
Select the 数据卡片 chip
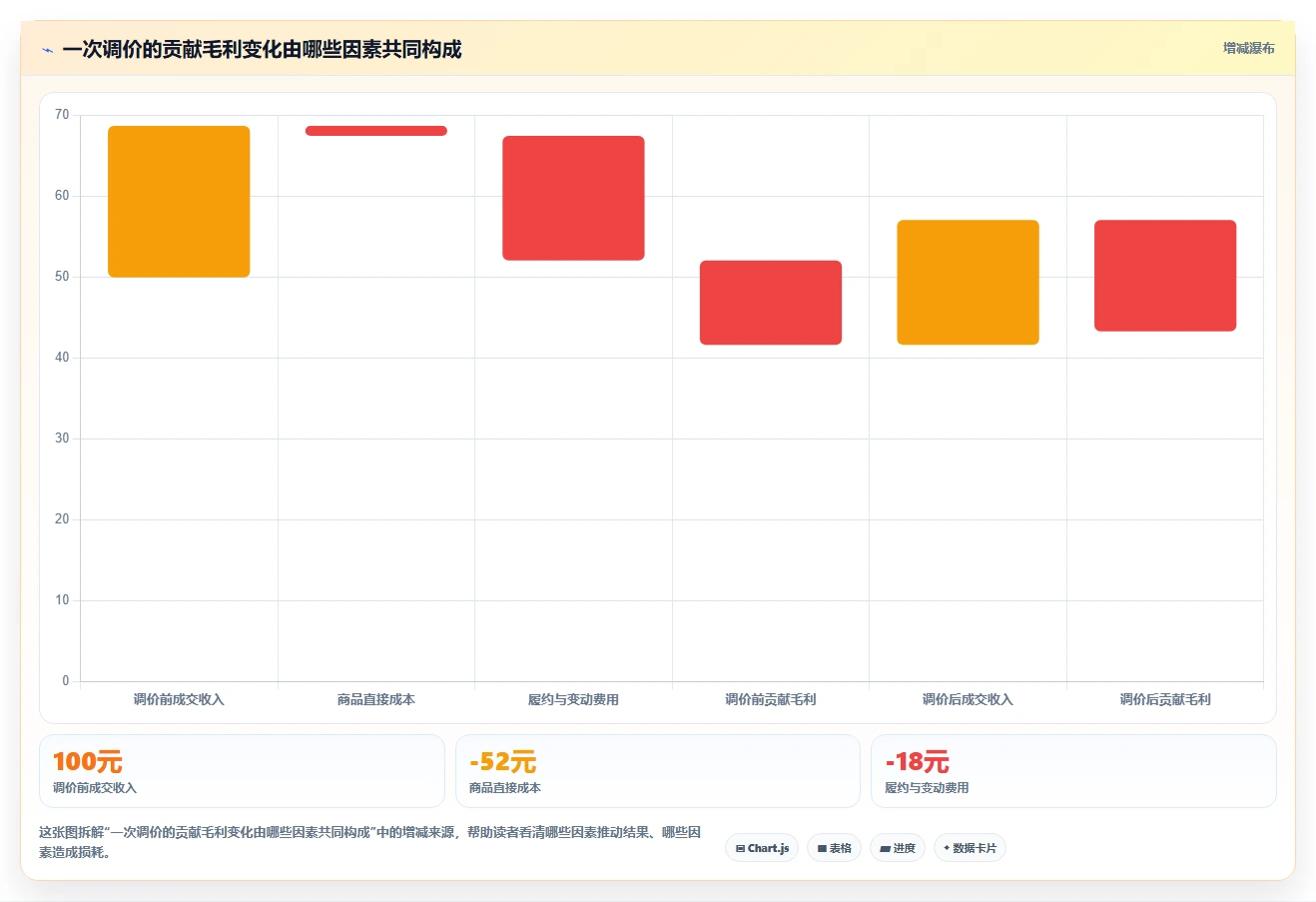970,848
